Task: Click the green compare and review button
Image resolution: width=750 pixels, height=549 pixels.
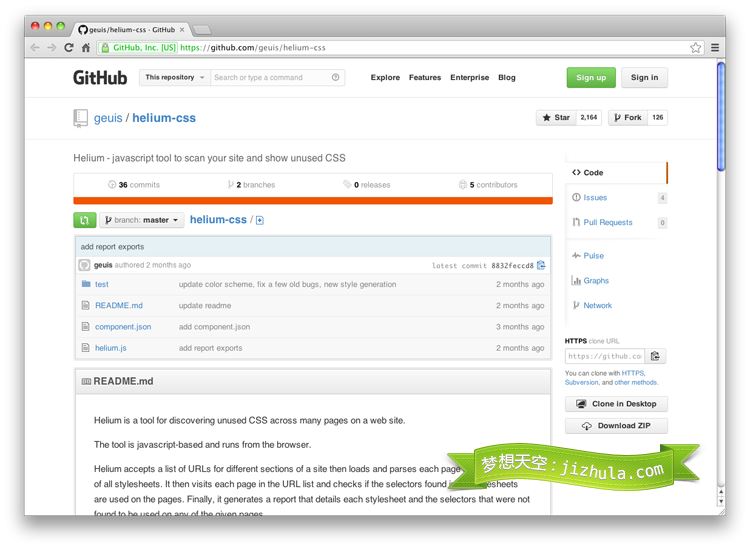Action: click(x=85, y=220)
